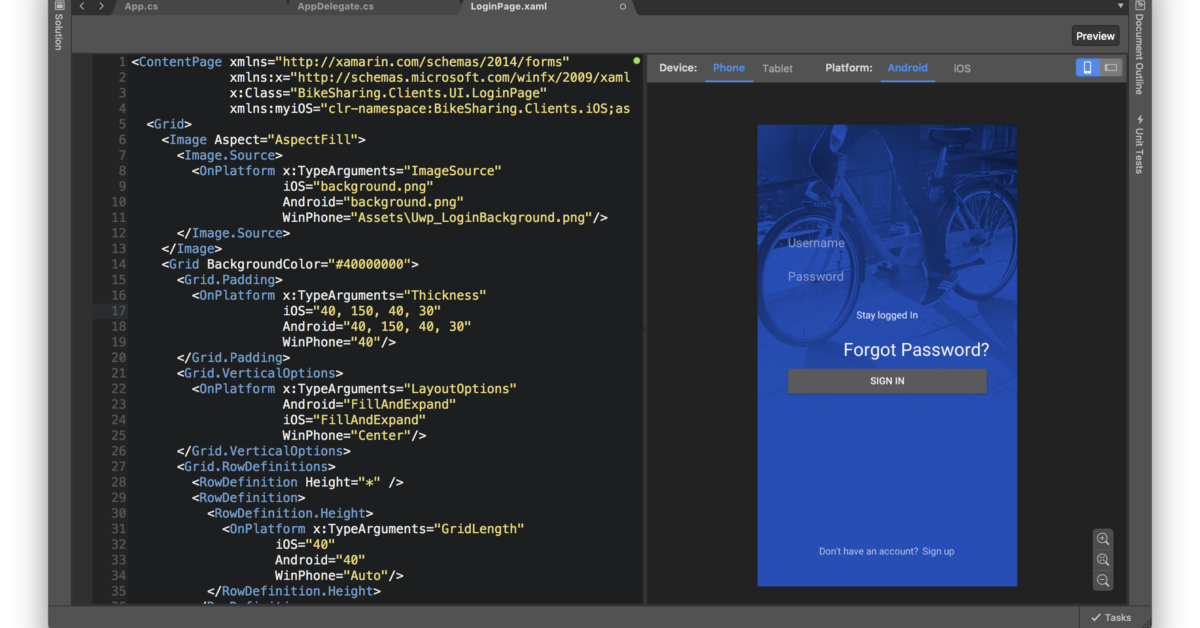
Task: Click the green code analysis status dot
Action: click(637, 60)
